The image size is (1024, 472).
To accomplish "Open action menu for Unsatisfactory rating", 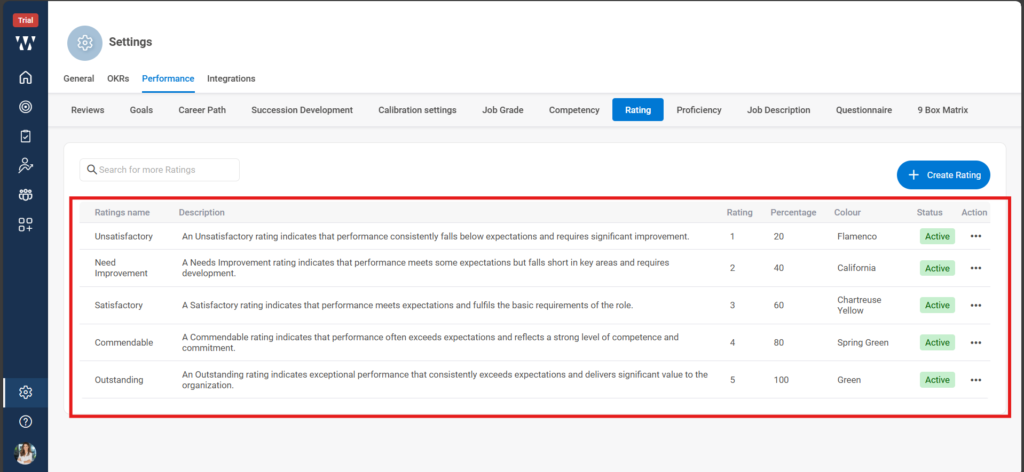I will pos(975,237).
